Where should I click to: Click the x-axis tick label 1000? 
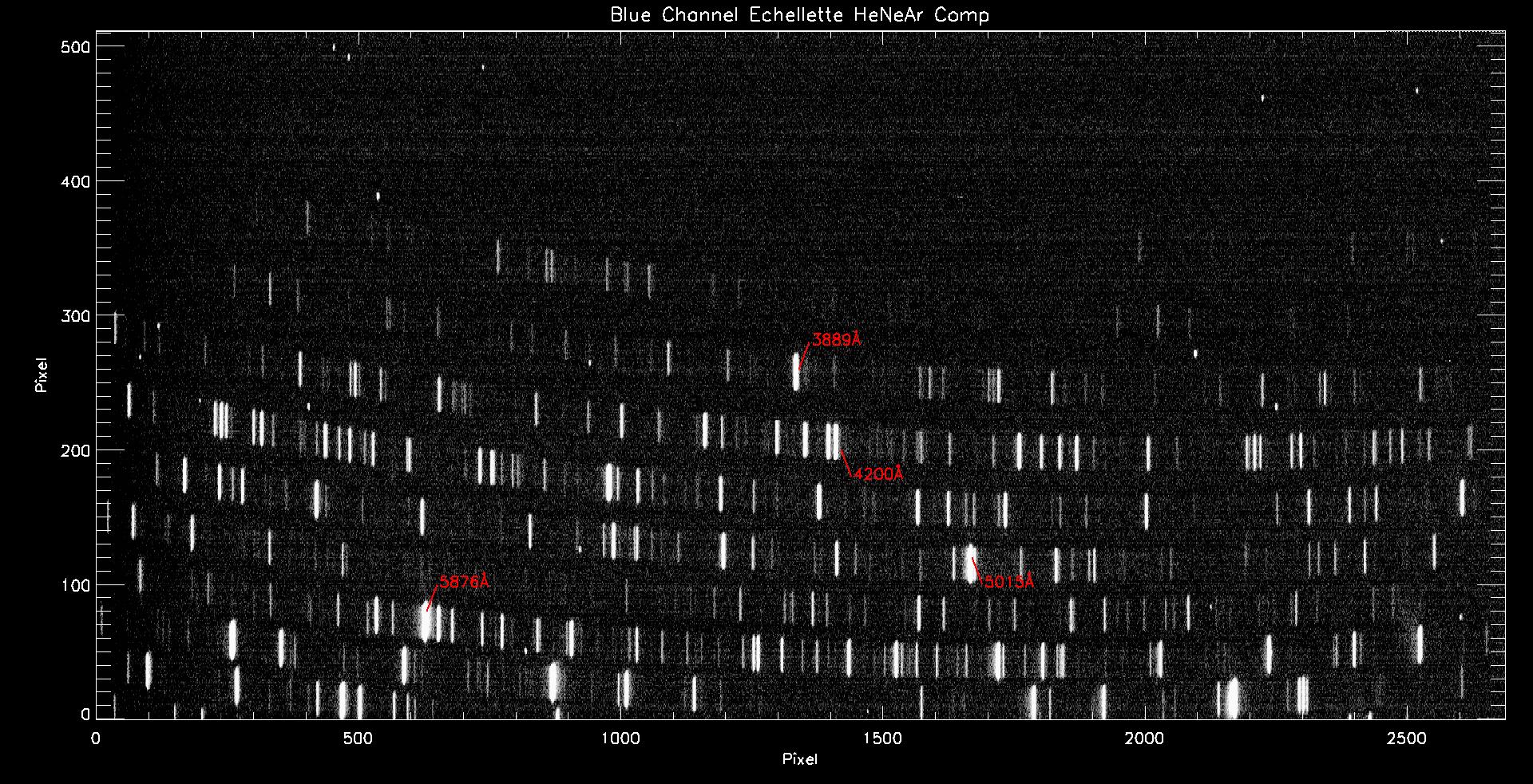(x=620, y=739)
